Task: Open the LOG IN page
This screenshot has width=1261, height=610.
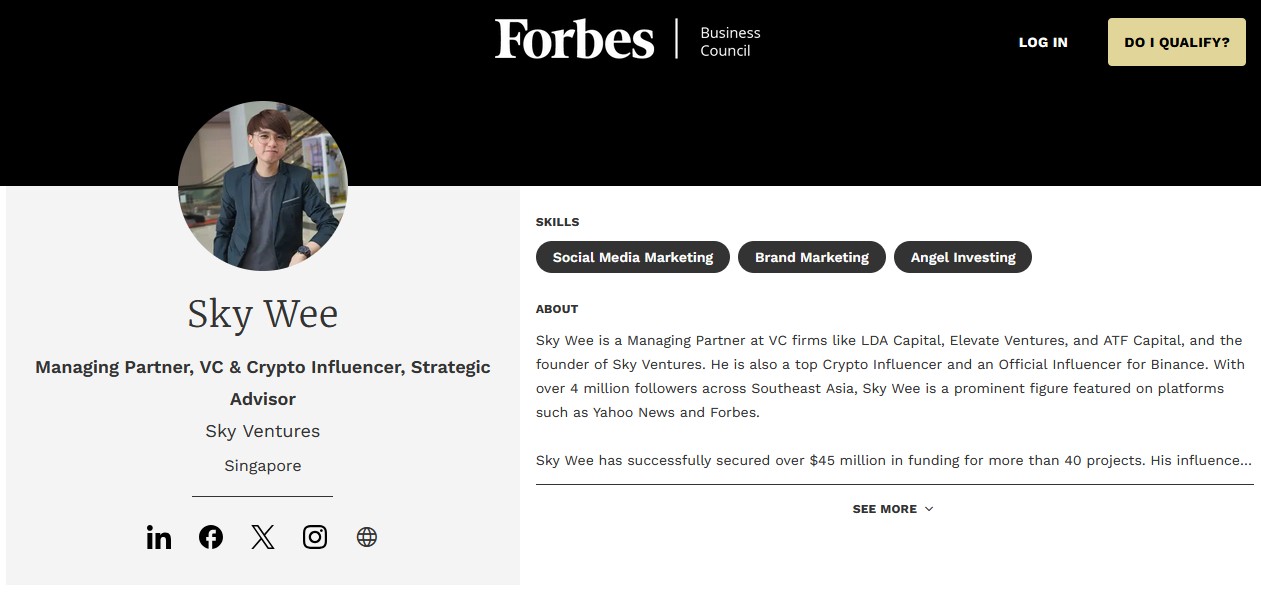Action: tap(1042, 42)
